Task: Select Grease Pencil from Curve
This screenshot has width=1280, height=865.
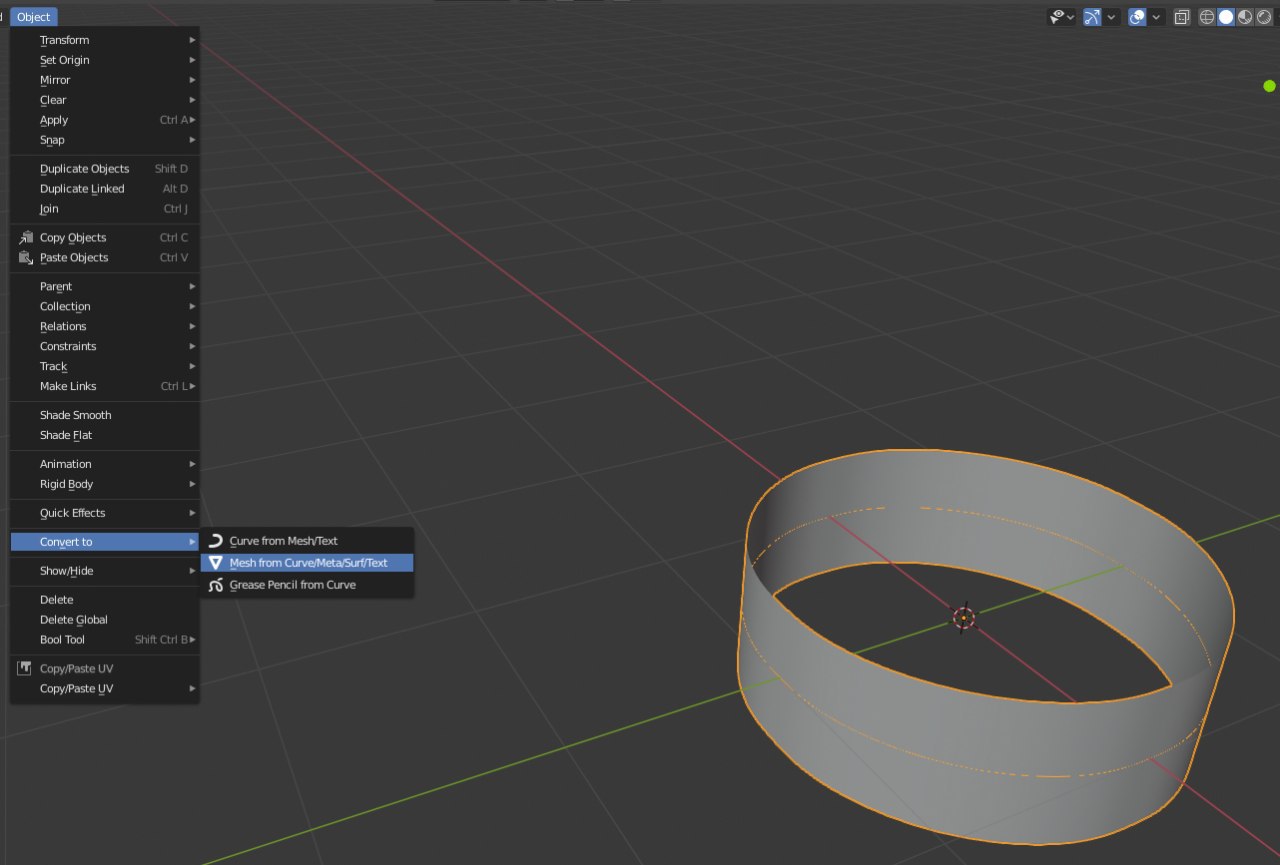Action: point(307,585)
